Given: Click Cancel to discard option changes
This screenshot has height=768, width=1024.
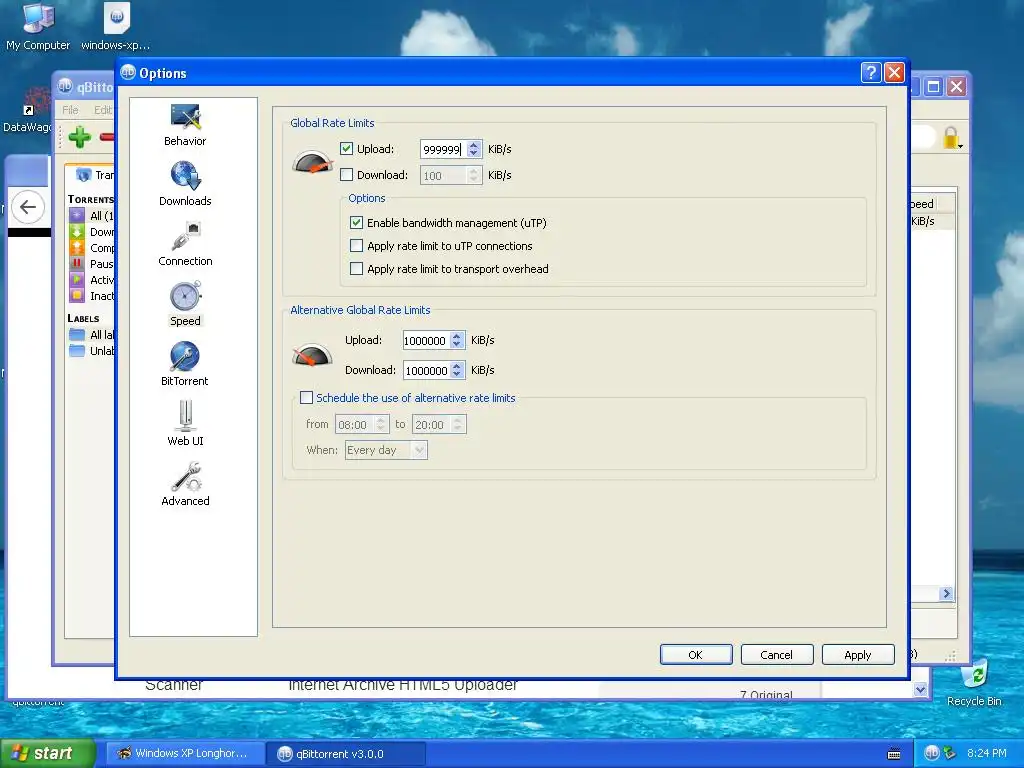Looking at the screenshot, I should (776, 654).
